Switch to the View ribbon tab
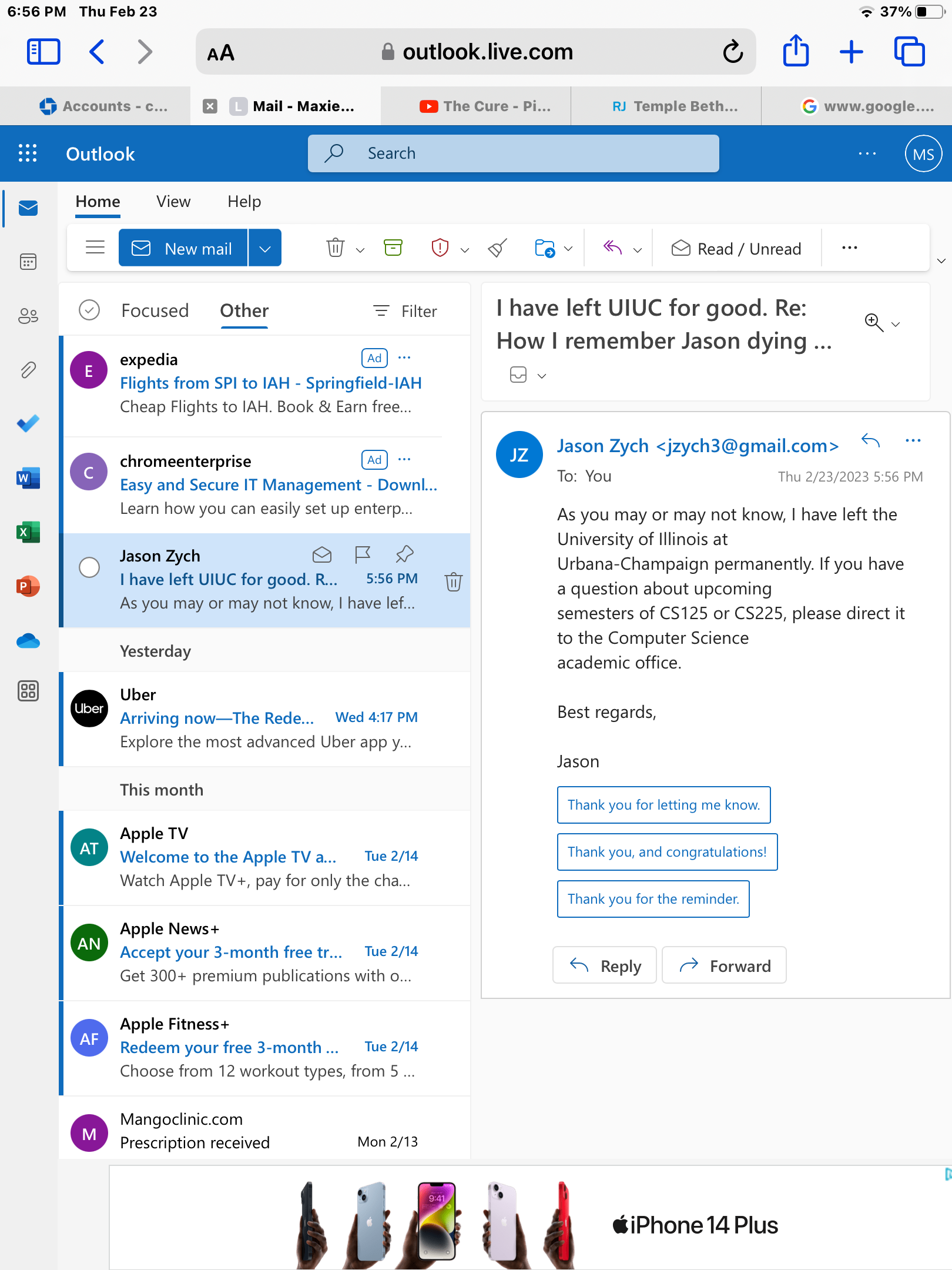The image size is (952, 1270). tap(173, 202)
